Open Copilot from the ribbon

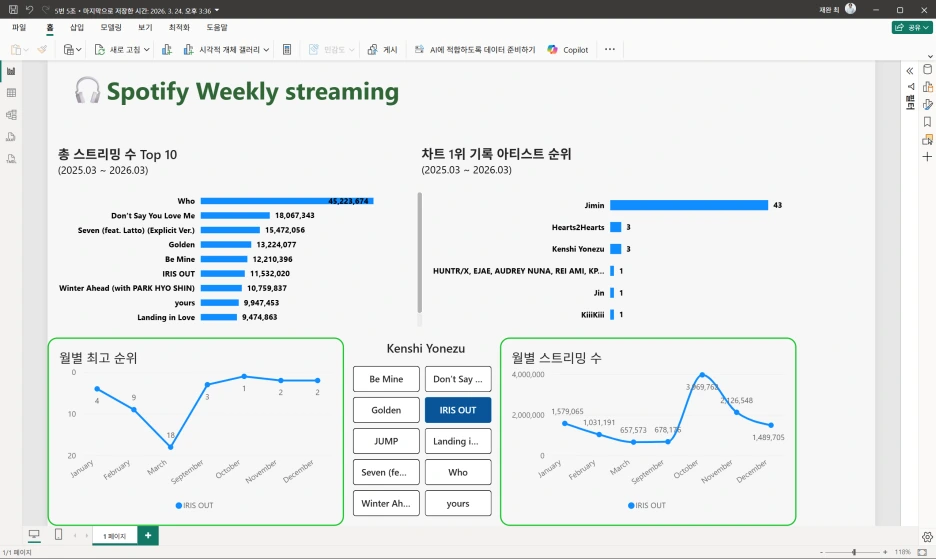click(x=568, y=50)
